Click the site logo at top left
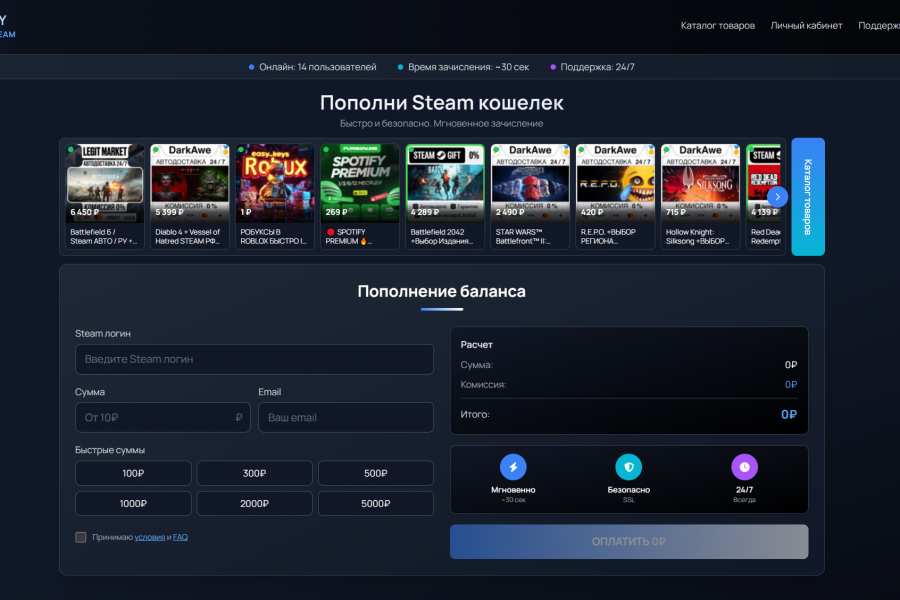This screenshot has height=600, width=900. [x=7, y=26]
